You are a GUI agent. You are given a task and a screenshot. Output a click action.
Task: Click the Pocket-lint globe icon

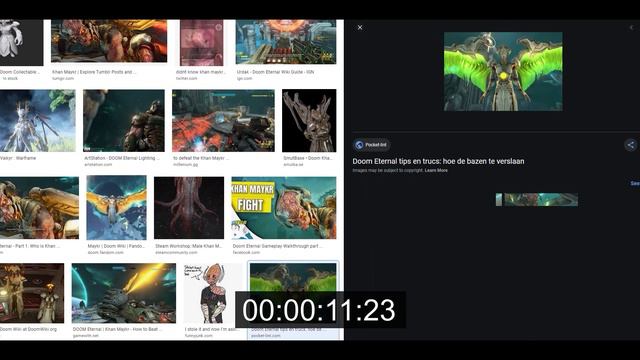359,144
